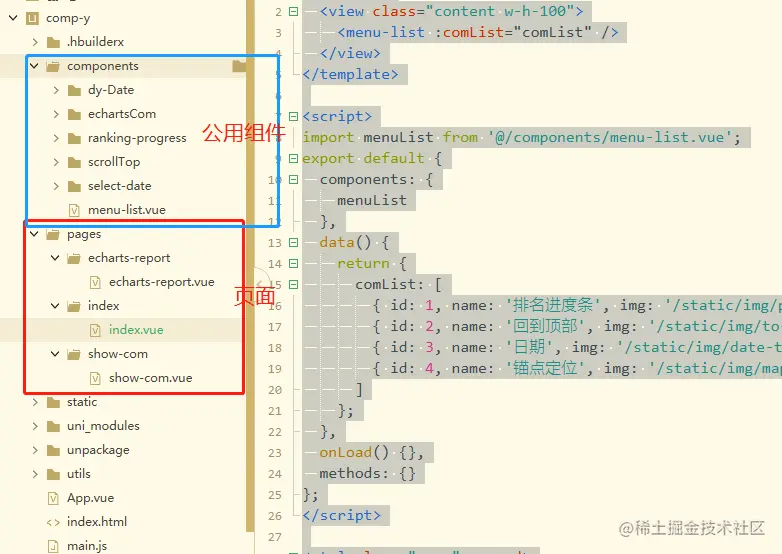The width and height of the screenshot is (782, 554).
Task: Fold the comList array on line 15
Action: coord(294,284)
